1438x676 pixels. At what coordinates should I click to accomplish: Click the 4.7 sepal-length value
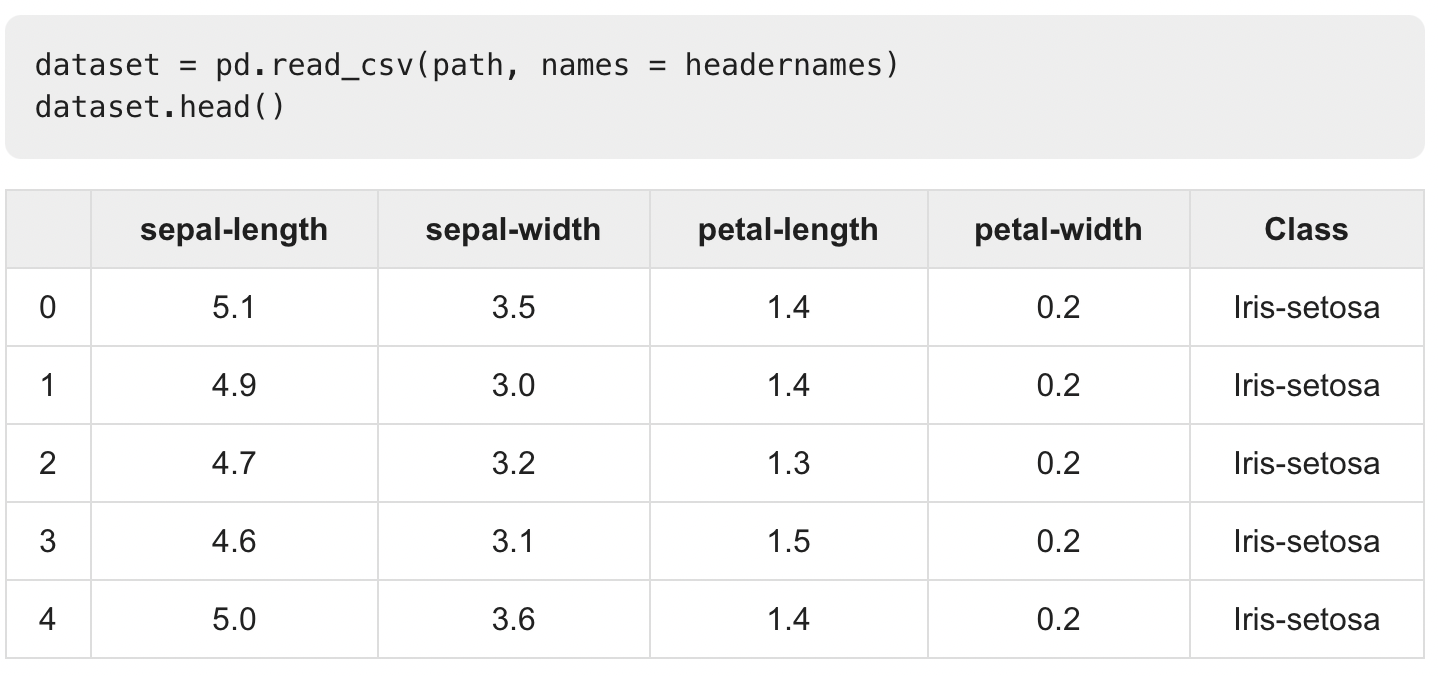(234, 463)
